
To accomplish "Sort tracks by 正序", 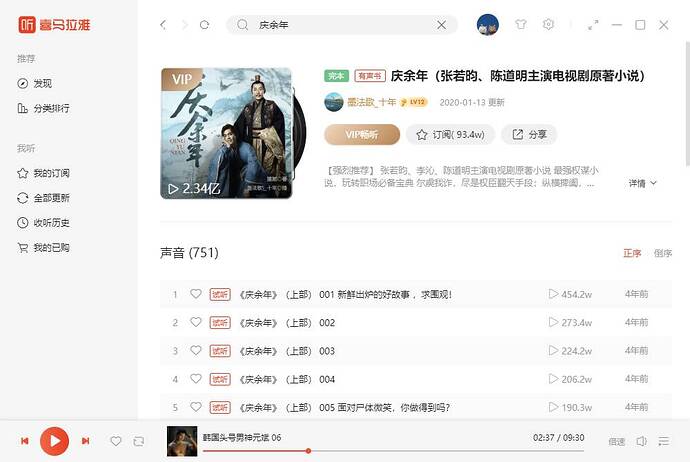I will click(632, 253).
